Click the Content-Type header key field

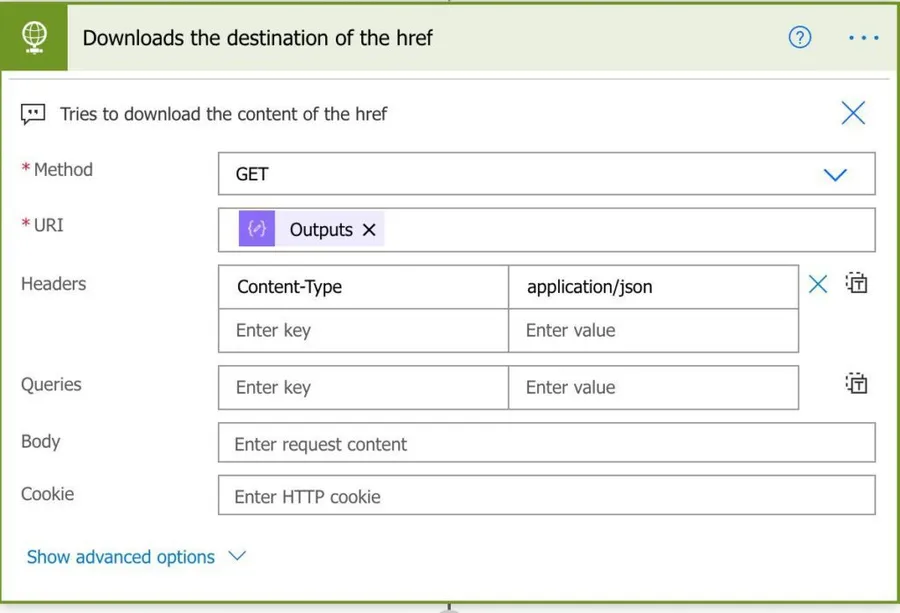pos(363,287)
